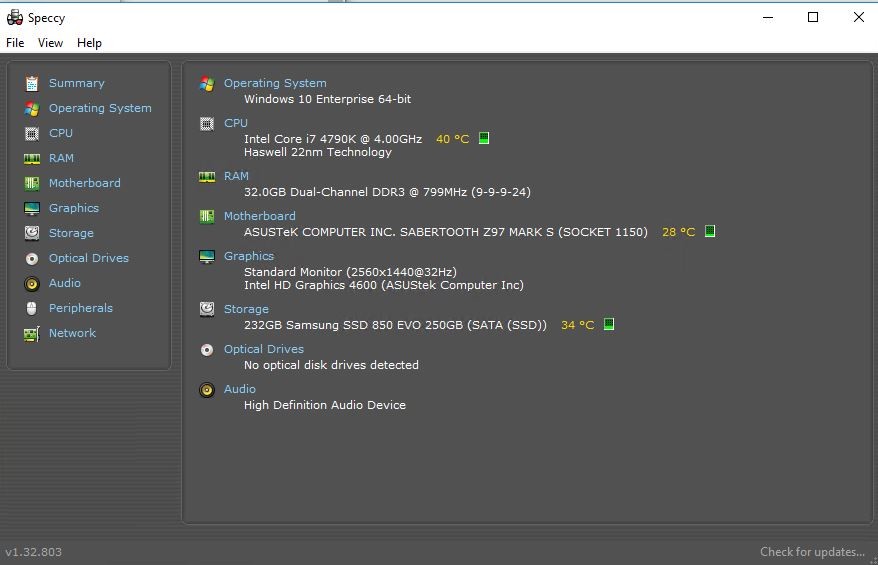The width and height of the screenshot is (878, 565).
Task: Click the 34 °C storage temperature value
Action: [x=578, y=325]
